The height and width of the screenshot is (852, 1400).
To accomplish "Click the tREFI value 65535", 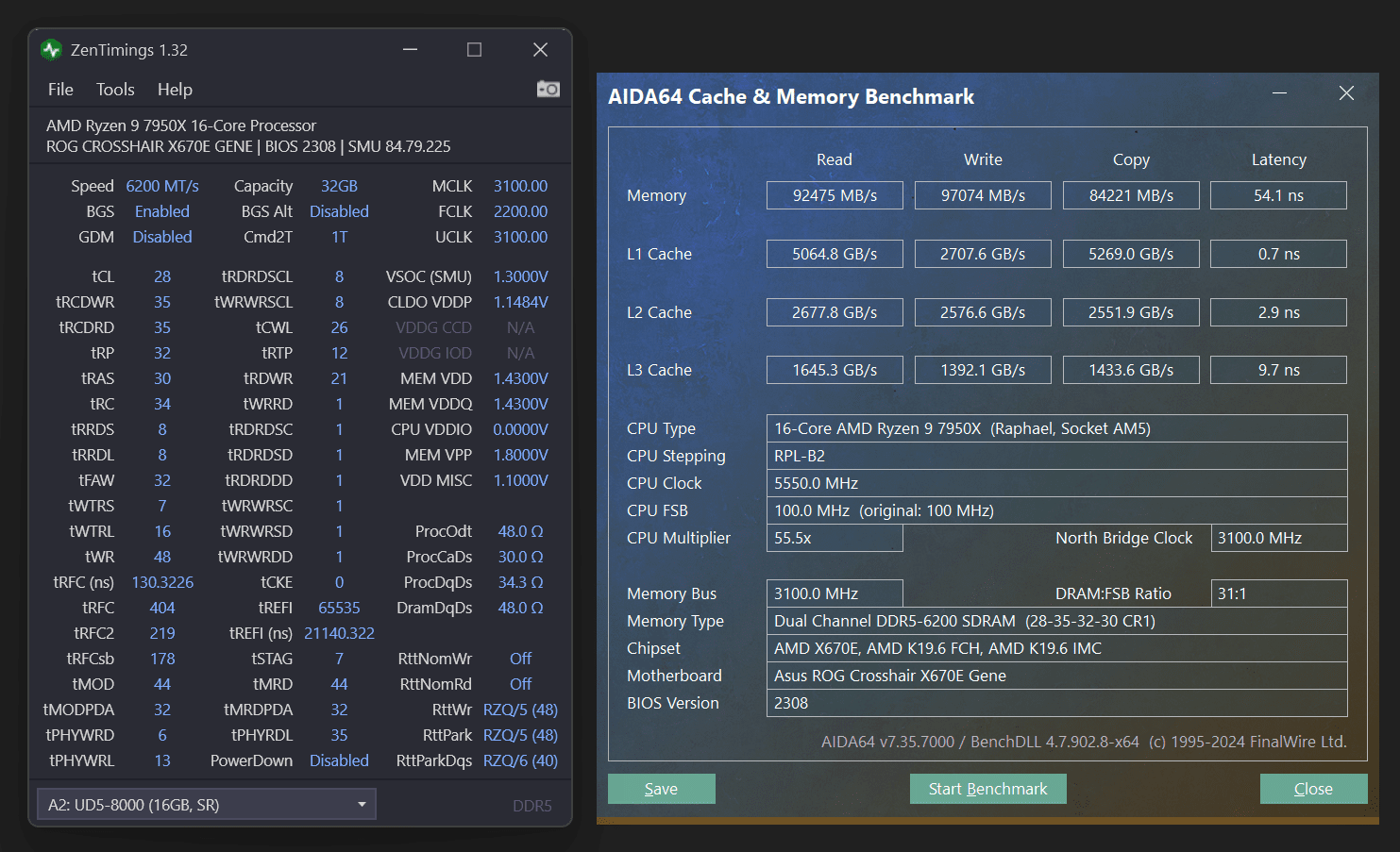I will (x=339, y=608).
